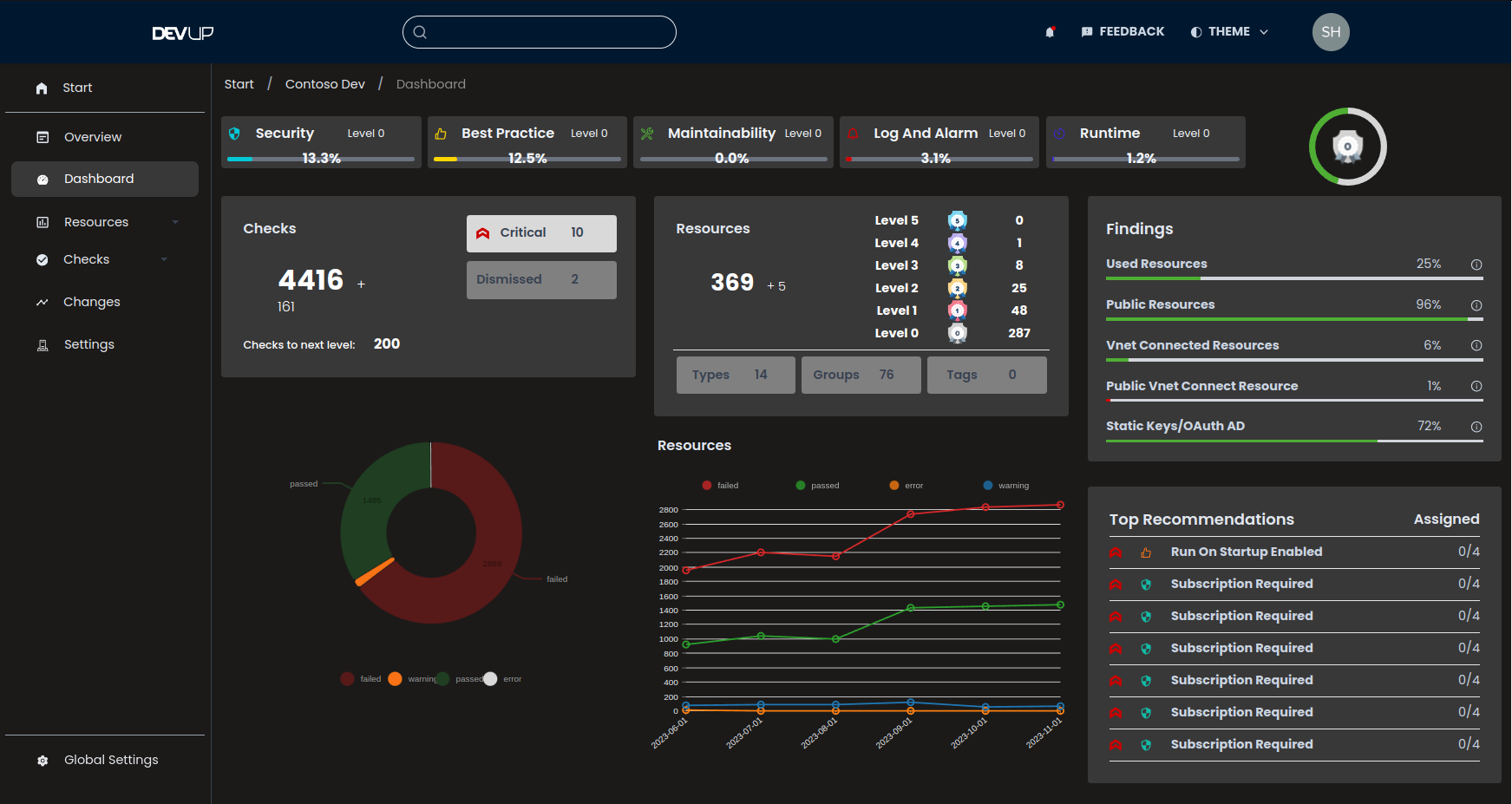The image size is (1512, 804).
Task: Click the Level 1 badge icon
Action: (x=958, y=310)
